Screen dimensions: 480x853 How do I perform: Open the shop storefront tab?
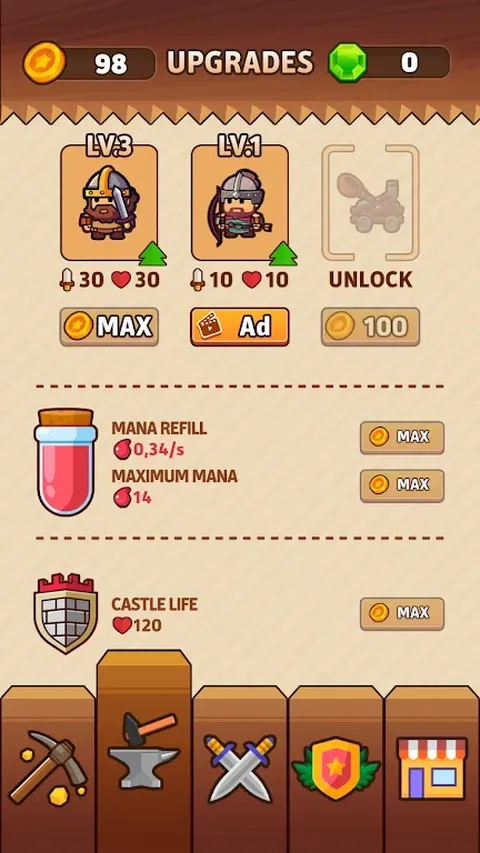(x=432, y=768)
